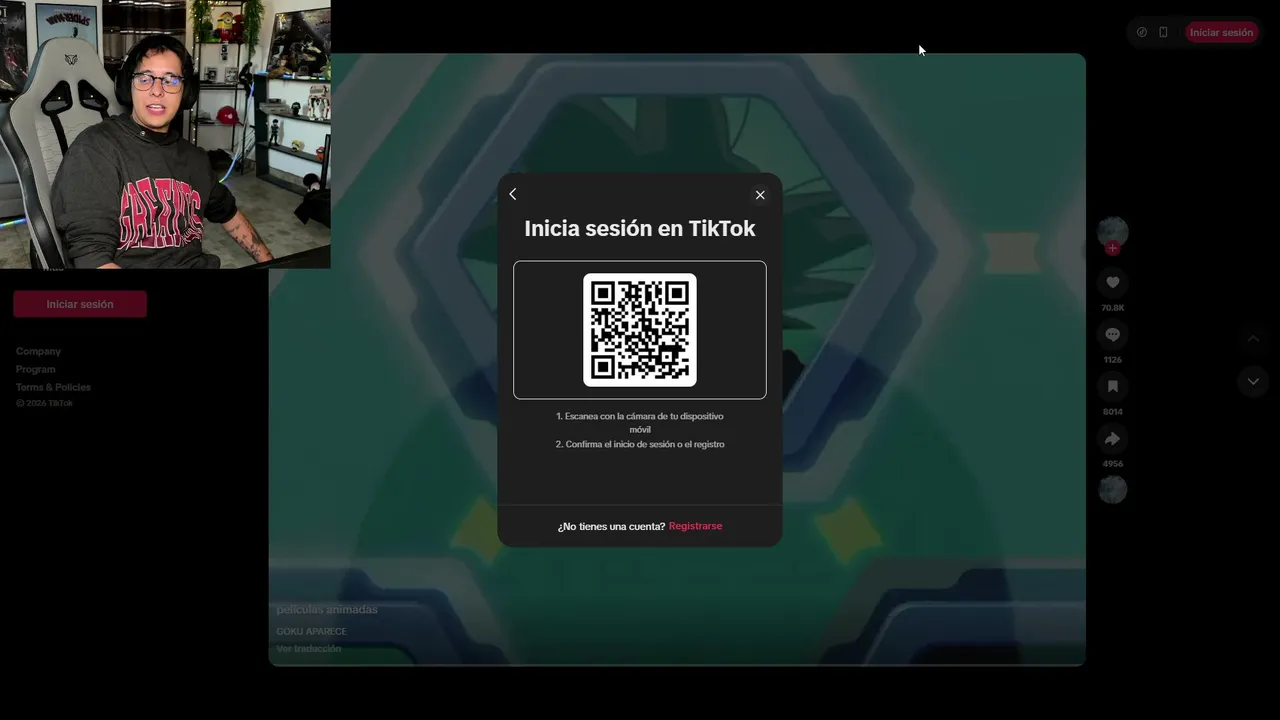Expand the Terms & Policies footer section

pos(53,387)
